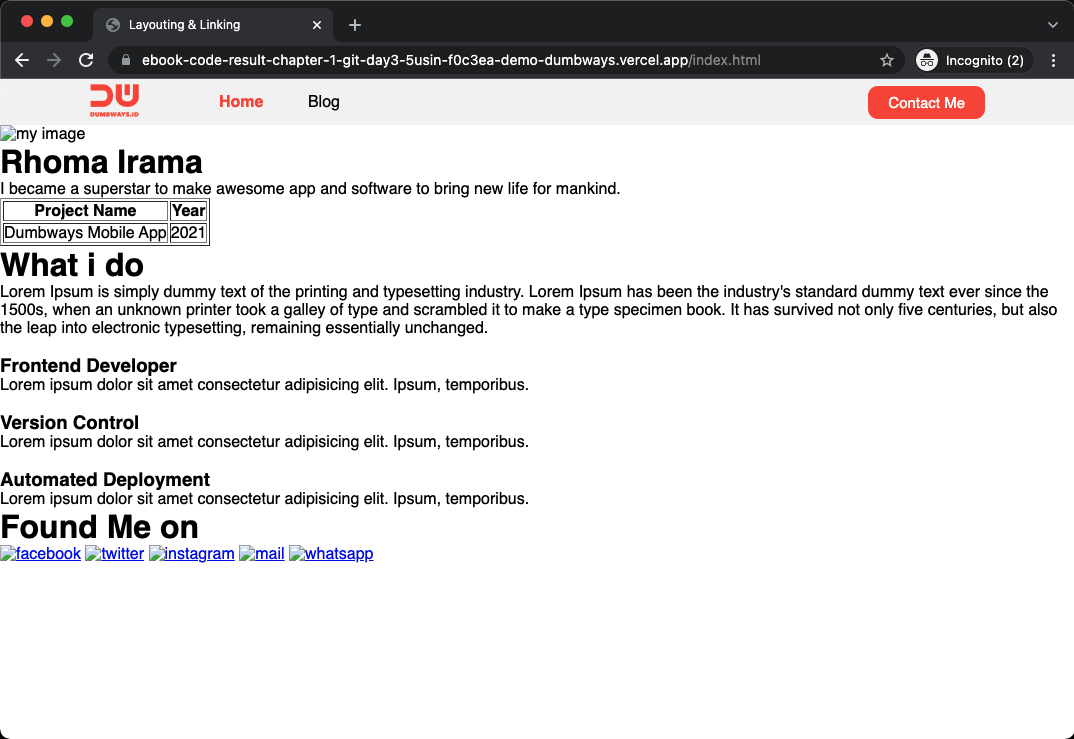Viewport: 1074px width, 739px height.
Task: Open the Chrome three-dot menu
Action: [1053, 60]
